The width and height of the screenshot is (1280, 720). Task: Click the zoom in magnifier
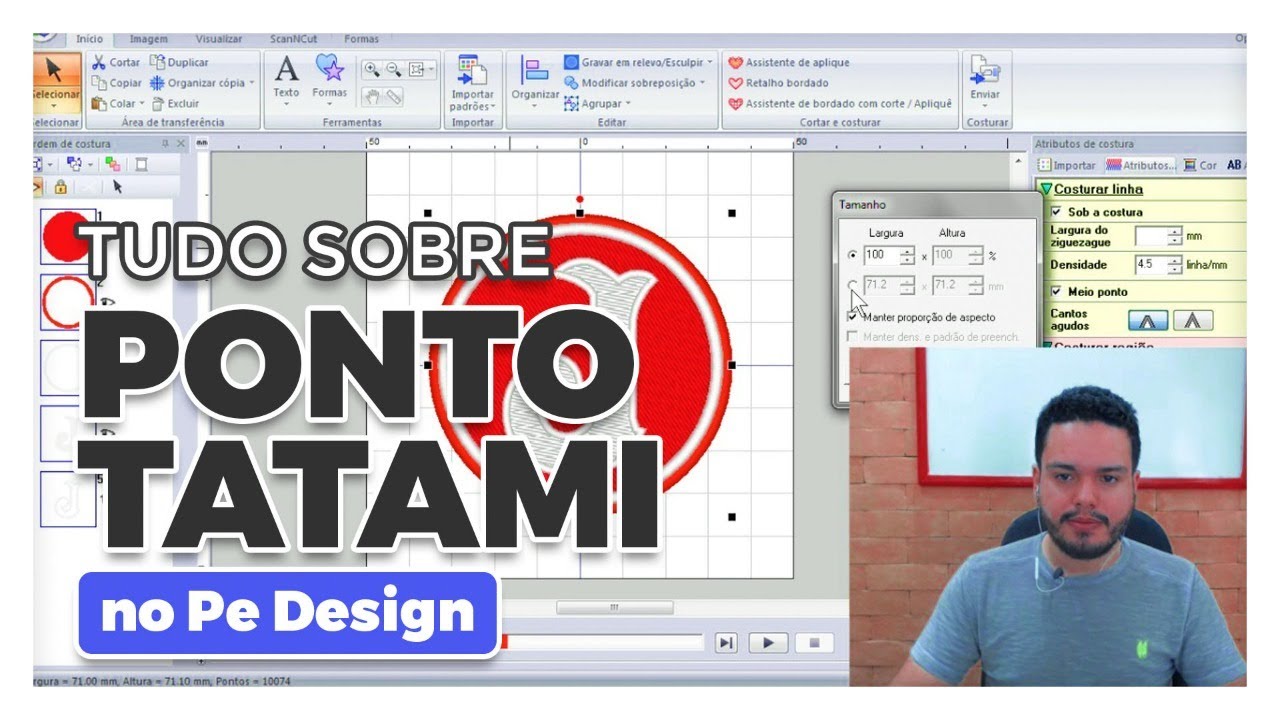[x=372, y=69]
